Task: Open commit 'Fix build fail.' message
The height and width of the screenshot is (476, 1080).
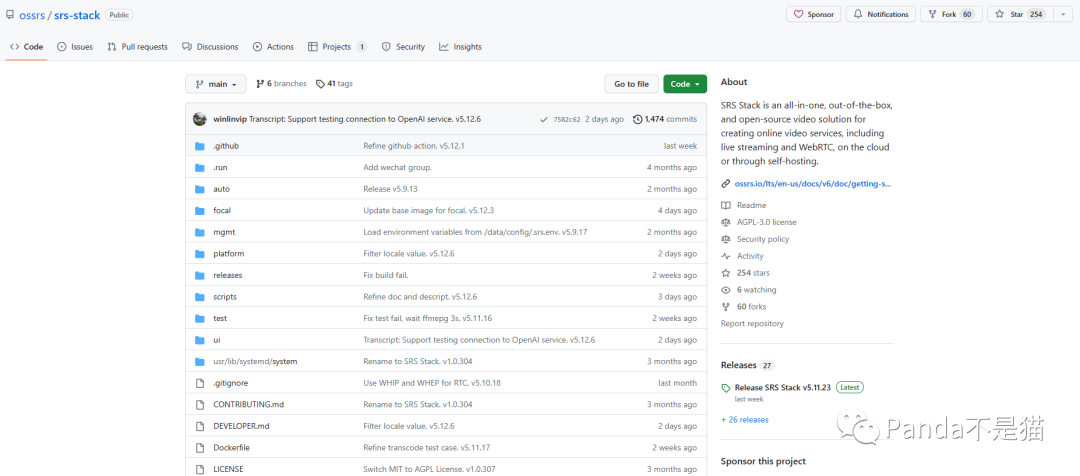Action: [x=386, y=275]
